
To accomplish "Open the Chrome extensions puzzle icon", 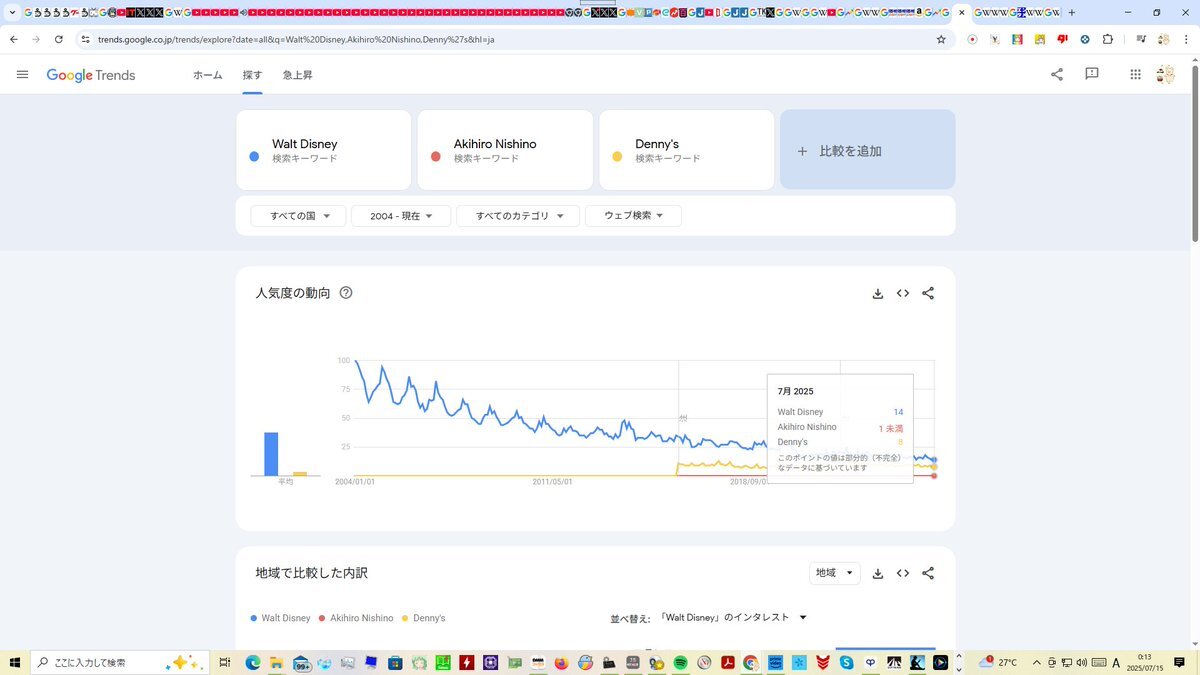I will [x=1108, y=39].
